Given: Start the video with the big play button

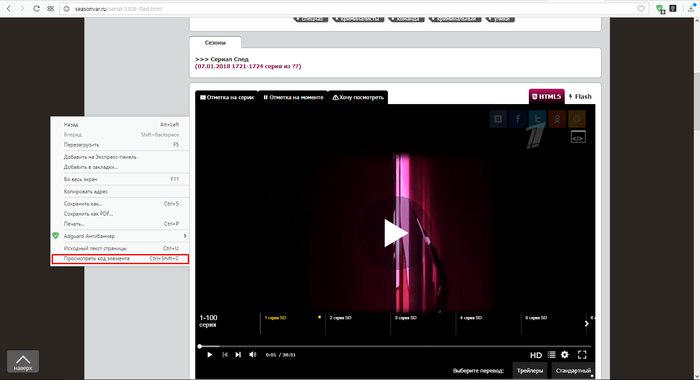Looking at the screenshot, I should tap(396, 233).
